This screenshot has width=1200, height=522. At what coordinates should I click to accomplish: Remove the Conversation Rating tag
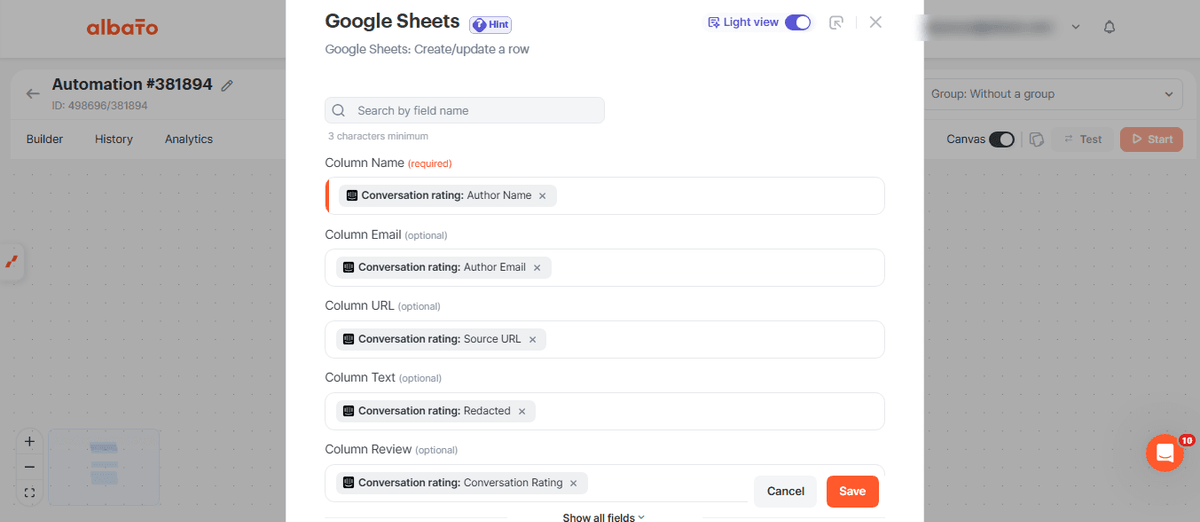click(x=573, y=483)
